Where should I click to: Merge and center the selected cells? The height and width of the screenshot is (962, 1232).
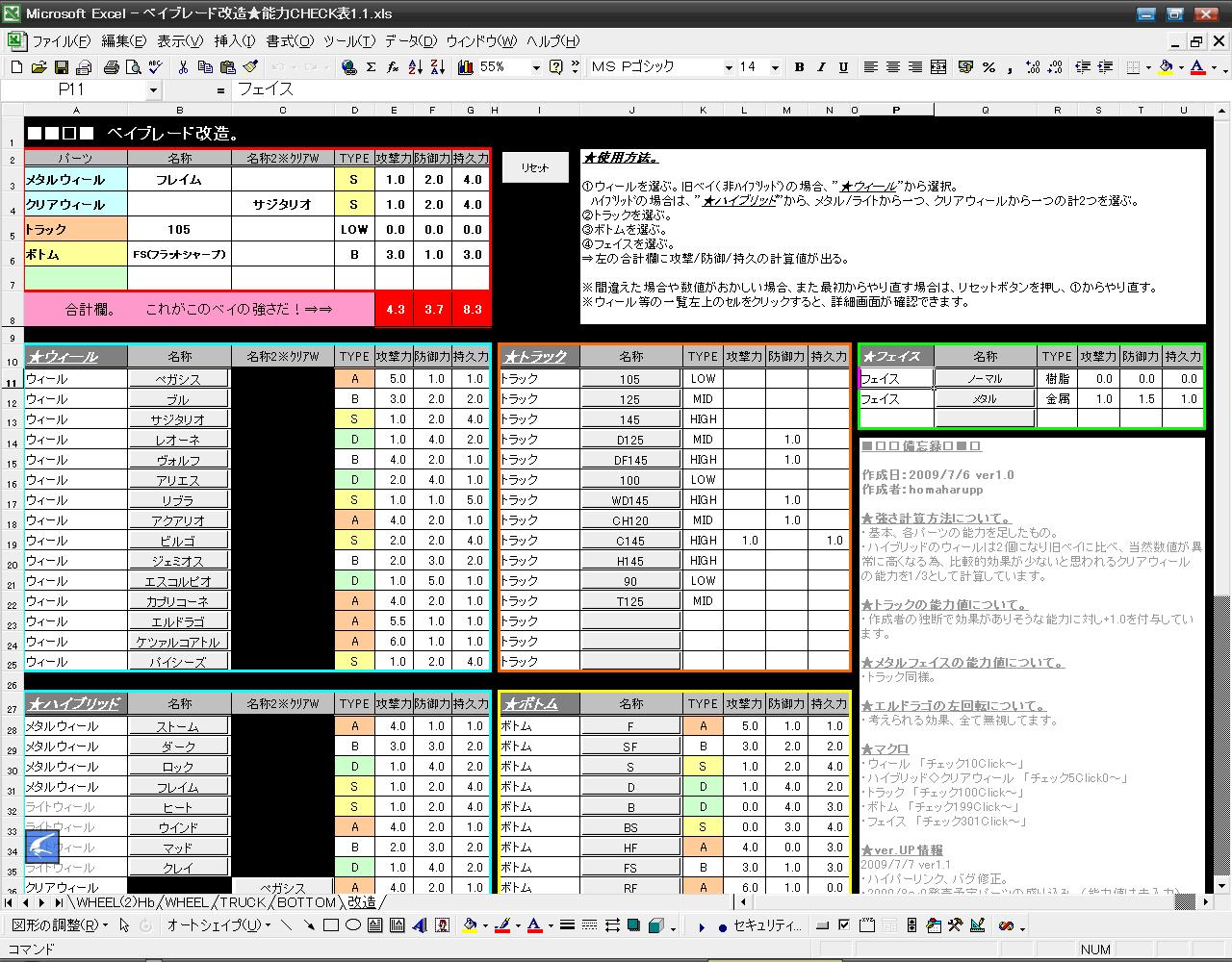pos(938,67)
